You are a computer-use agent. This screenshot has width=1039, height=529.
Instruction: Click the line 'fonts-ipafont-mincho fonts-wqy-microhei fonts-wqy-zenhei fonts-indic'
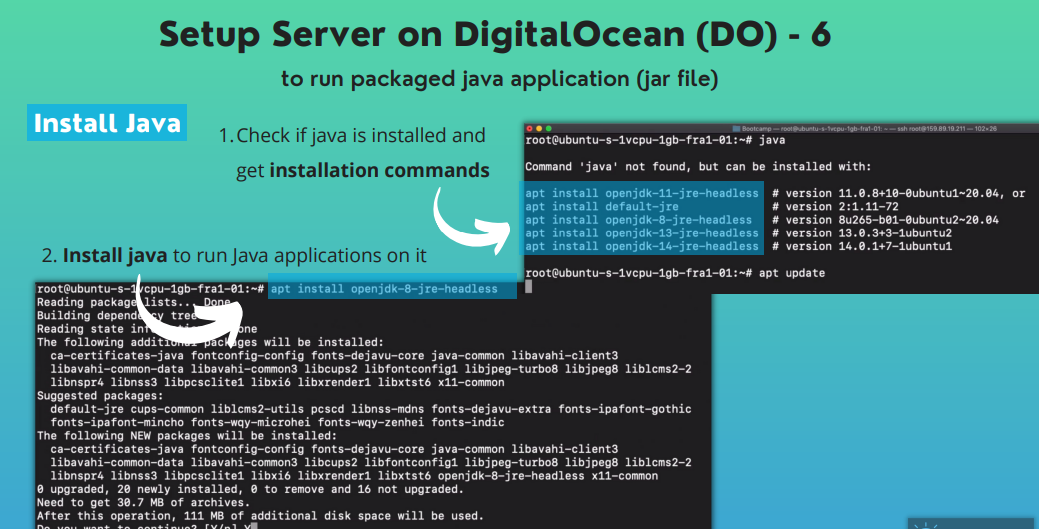[278, 422]
